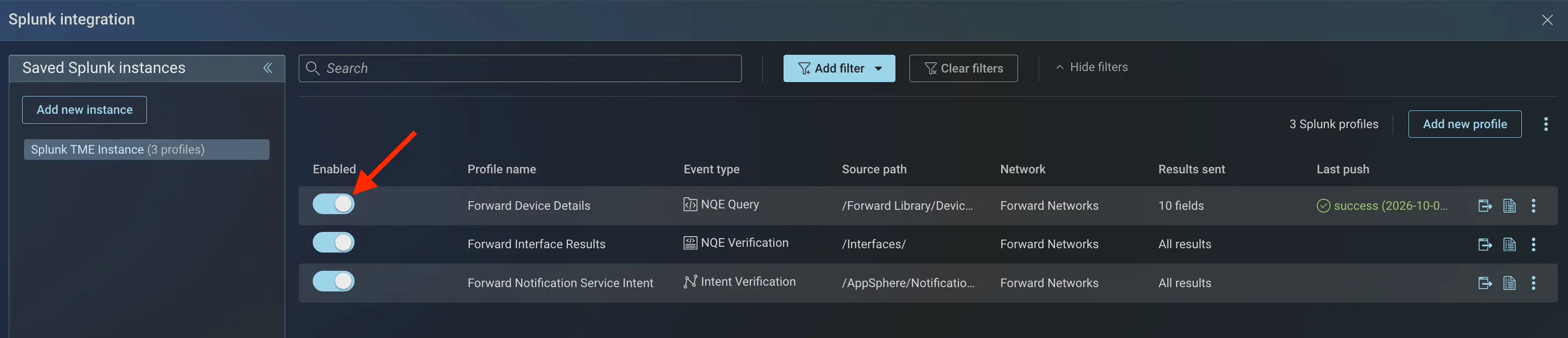
Task: Open the more options menu for Forward Interface Results
Action: (x=1533, y=244)
